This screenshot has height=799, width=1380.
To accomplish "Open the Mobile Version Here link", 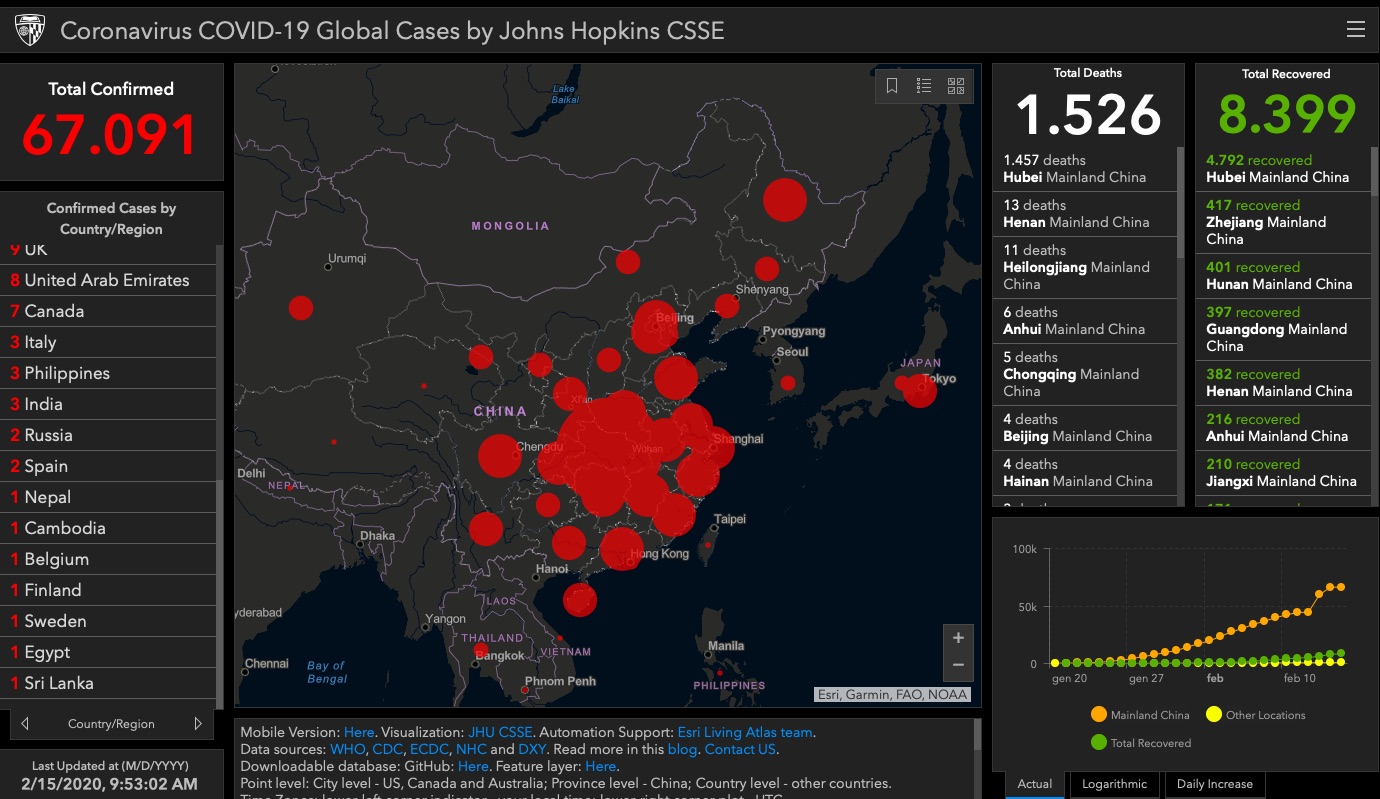I will [x=358, y=732].
